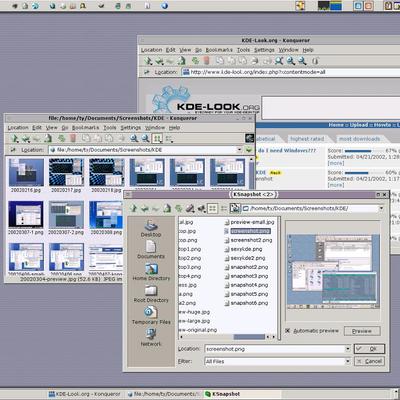400x400 pixels.
Task: Open Bookmarks menu in file Konqueror window
Action: 86,128
